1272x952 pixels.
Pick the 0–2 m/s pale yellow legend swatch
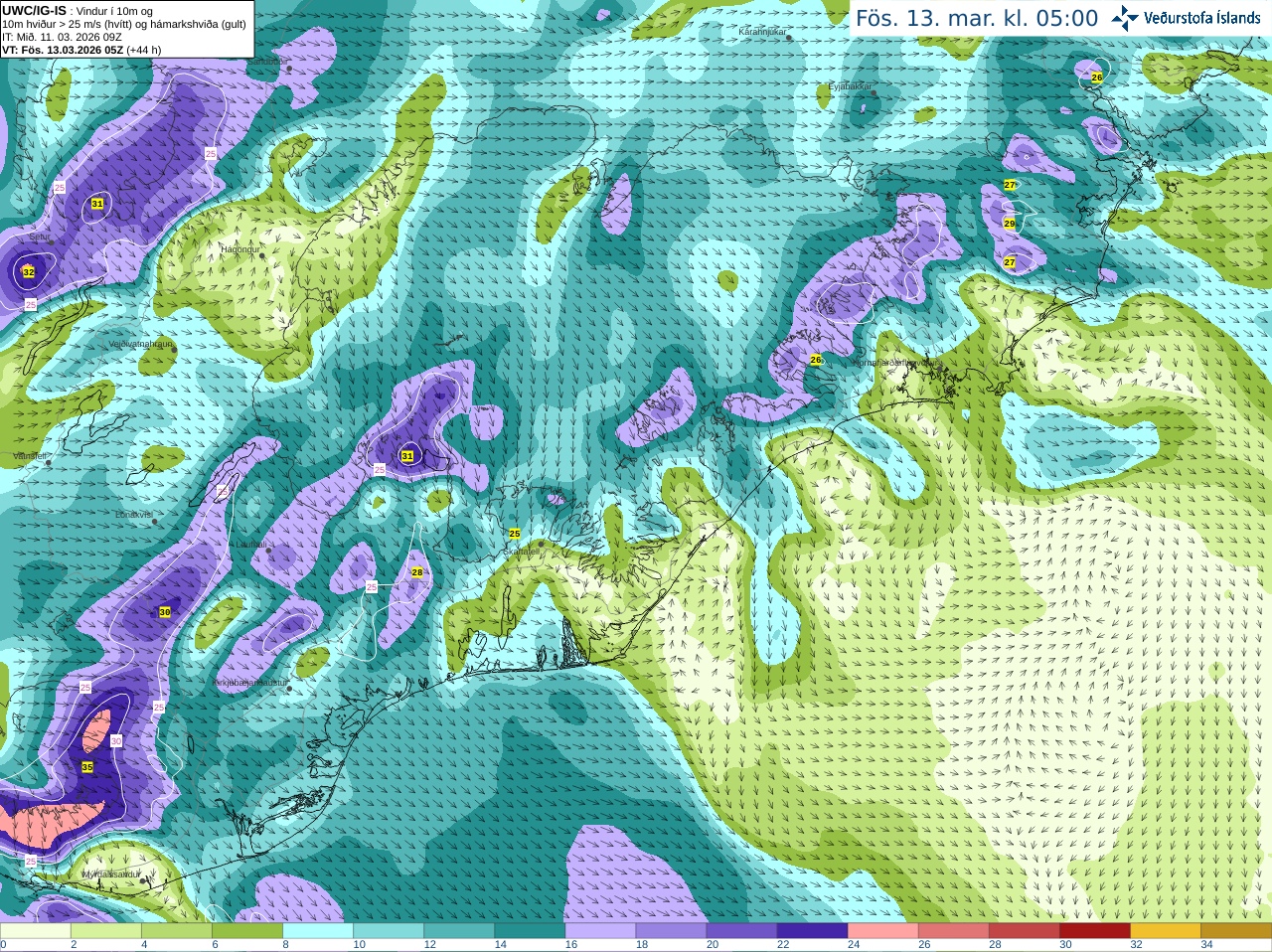pos(36,931)
